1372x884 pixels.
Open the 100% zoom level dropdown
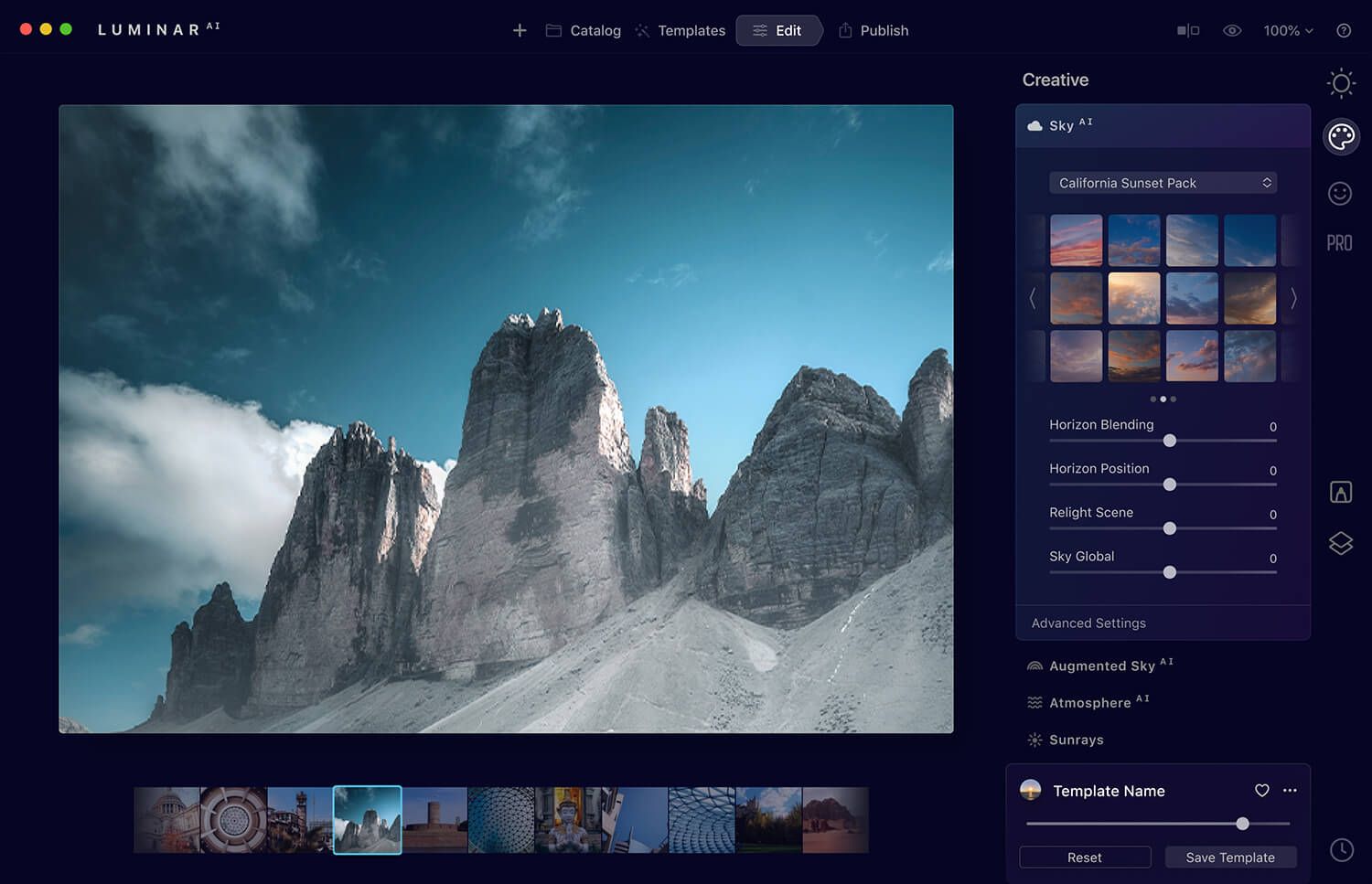(1288, 30)
